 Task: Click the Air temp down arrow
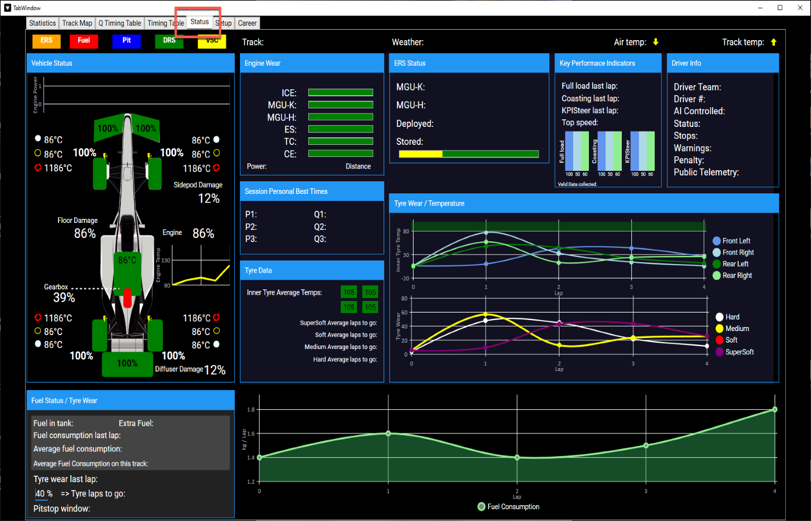click(656, 42)
